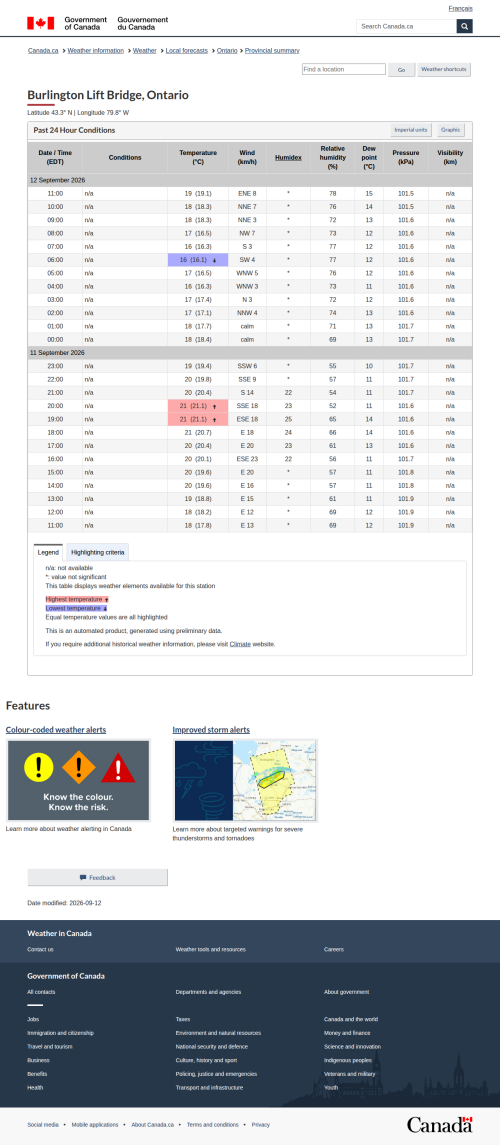Click the Find a location input
Viewport: 500px width, 1145px height.
(x=344, y=69)
